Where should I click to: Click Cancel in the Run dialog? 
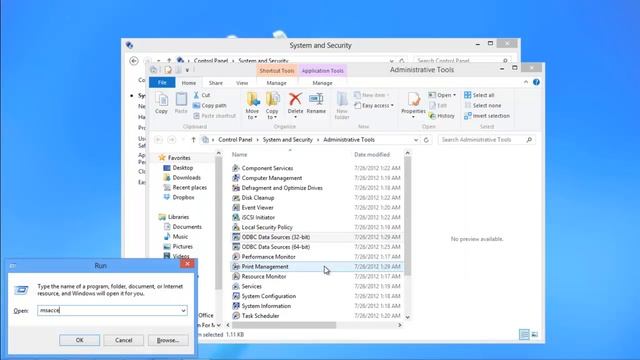[123, 340]
